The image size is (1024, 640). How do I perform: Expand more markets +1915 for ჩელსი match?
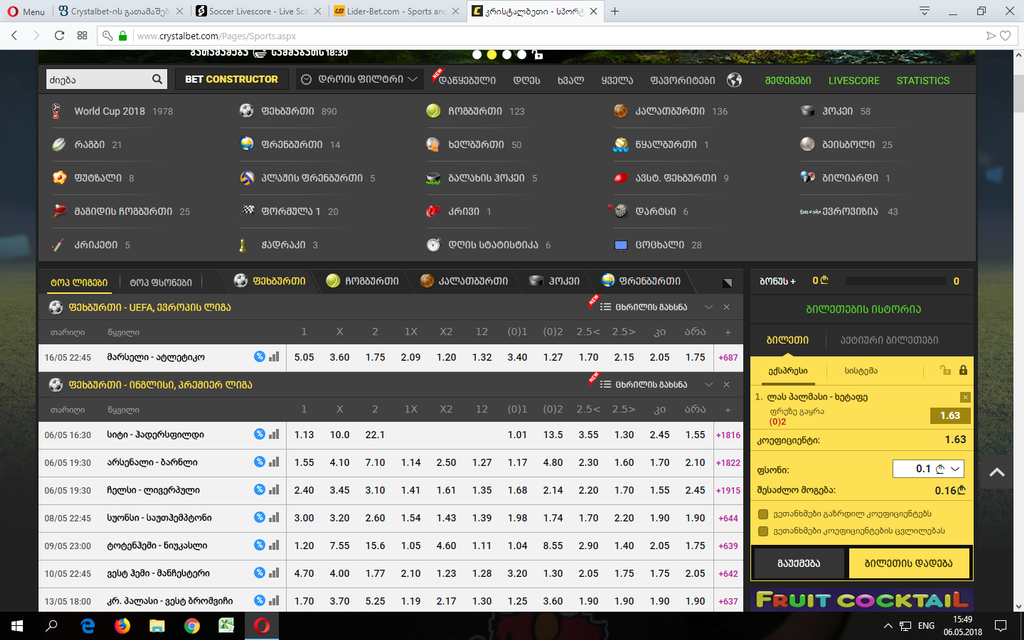point(728,490)
